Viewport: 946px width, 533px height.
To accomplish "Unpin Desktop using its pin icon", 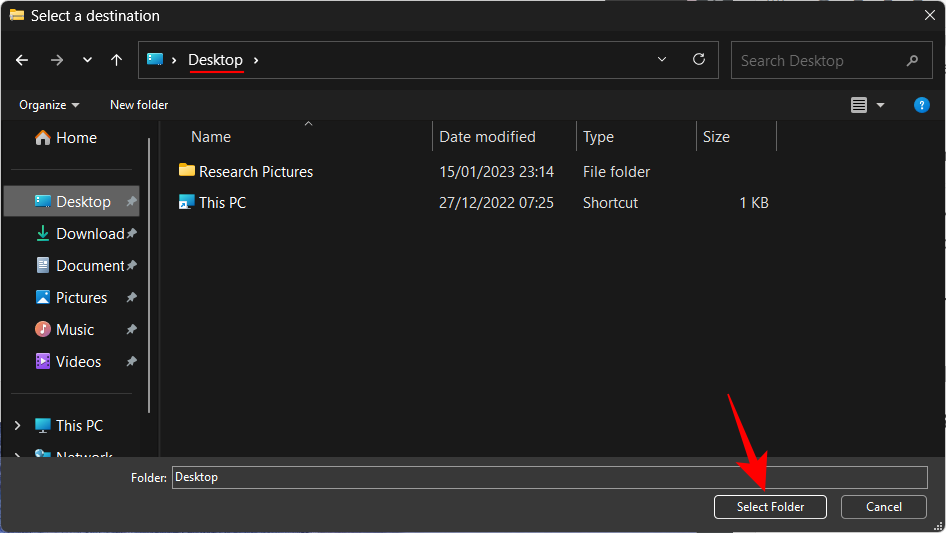I will coord(131,202).
